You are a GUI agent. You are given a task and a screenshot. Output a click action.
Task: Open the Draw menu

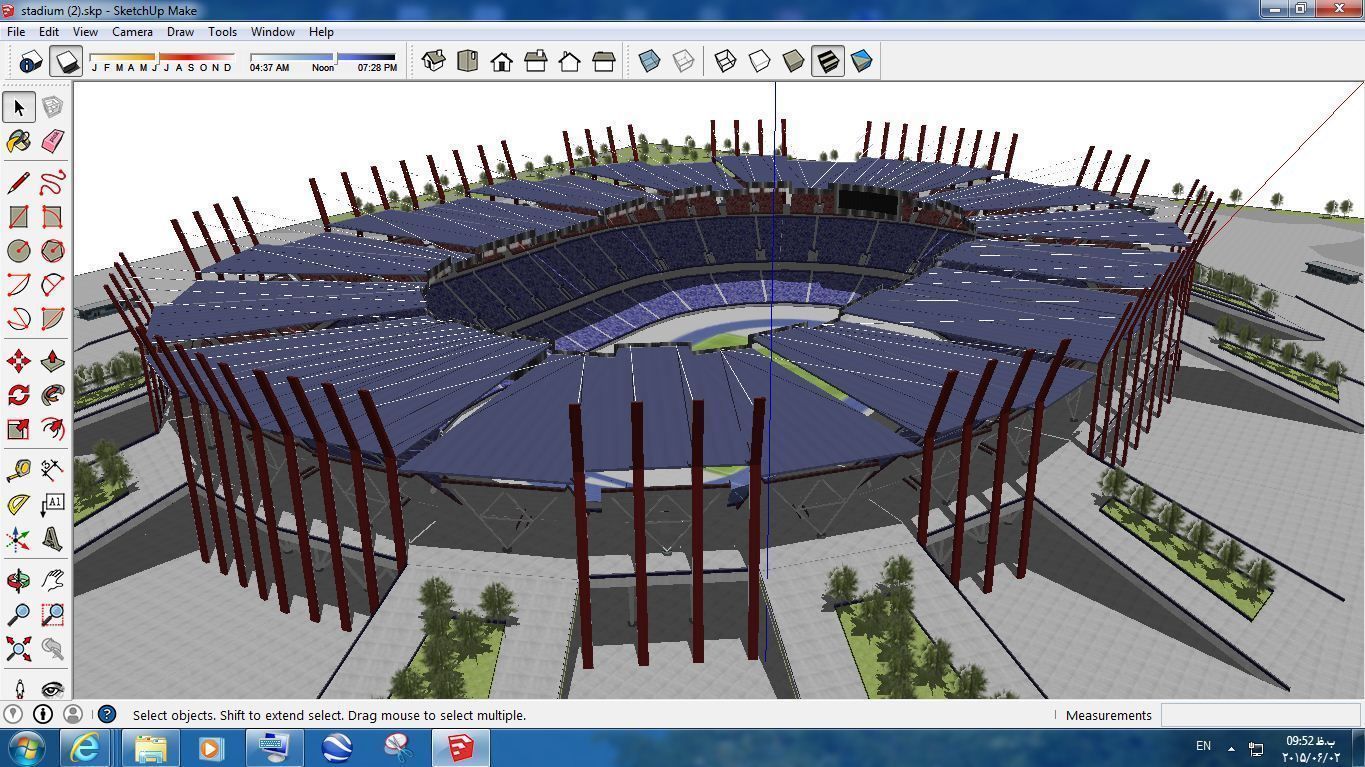pyautogui.click(x=180, y=32)
